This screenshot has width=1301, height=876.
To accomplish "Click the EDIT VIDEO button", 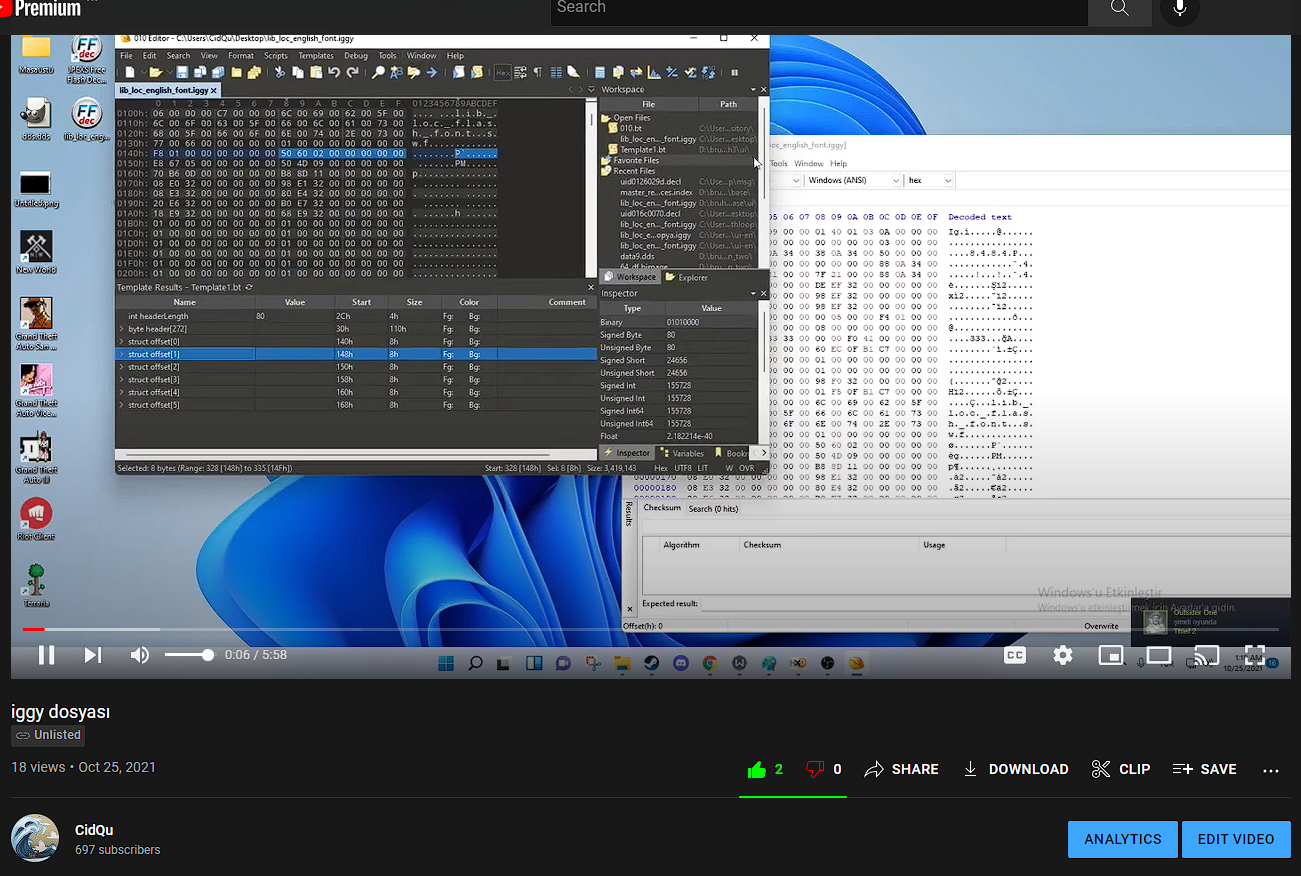I will 1236,839.
